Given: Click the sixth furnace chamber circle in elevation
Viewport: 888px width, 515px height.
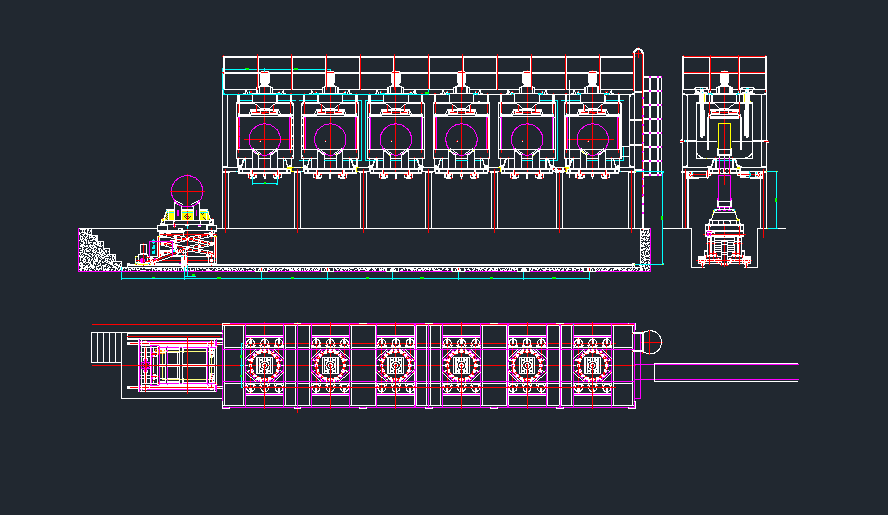Looking at the screenshot, I should pyautogui.click(x=593, y=137).
